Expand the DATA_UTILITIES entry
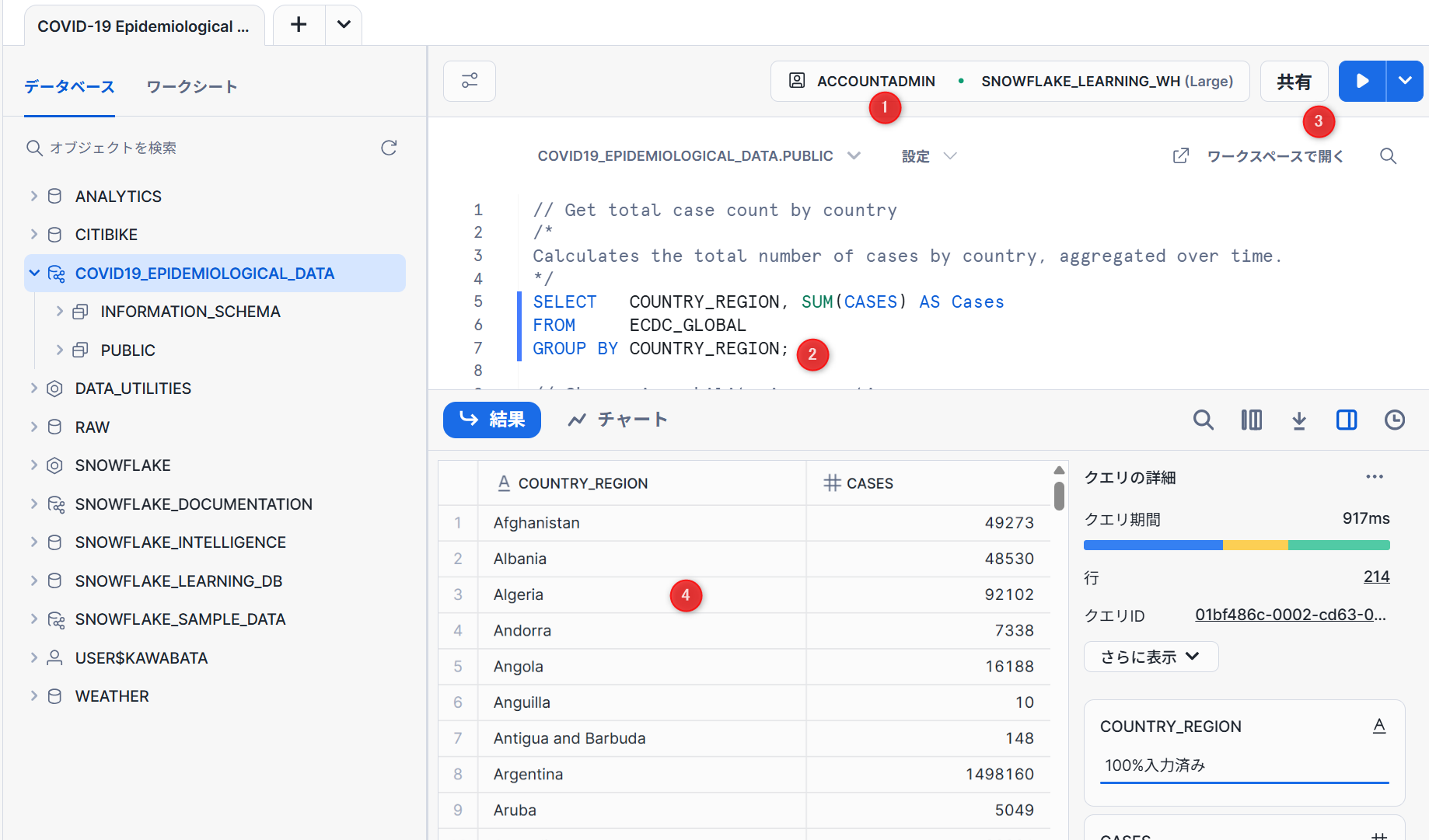The height and width of the screenshot is (840, 1429). (x=33, y=388)
